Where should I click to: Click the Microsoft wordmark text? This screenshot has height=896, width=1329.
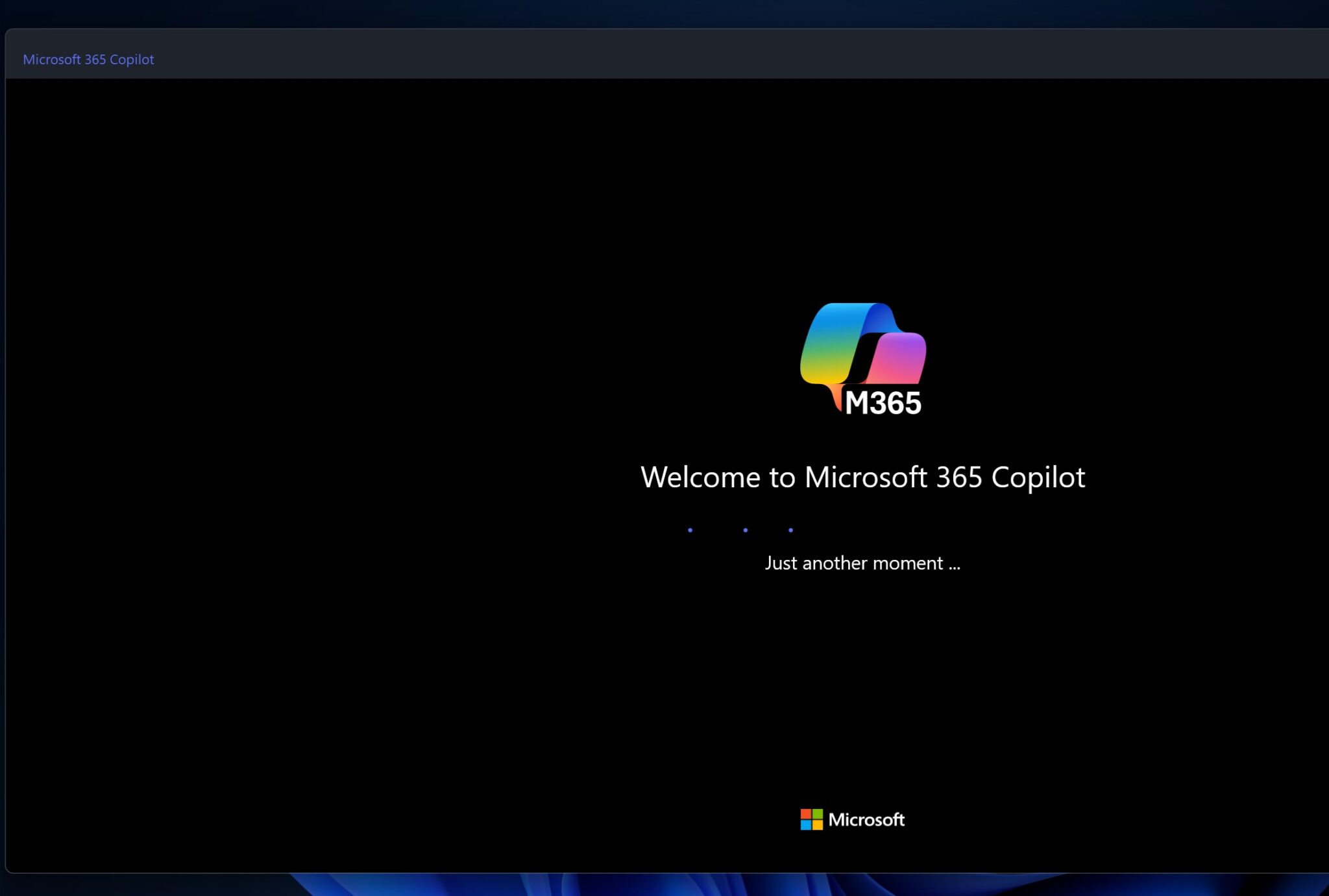click(x=867, y=820)
